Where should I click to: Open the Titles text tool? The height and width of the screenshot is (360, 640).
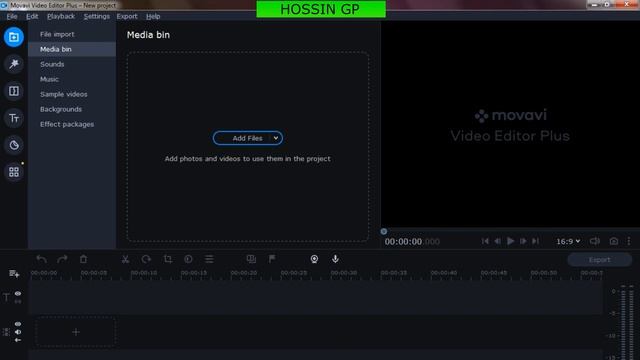(x=13, y=118)
